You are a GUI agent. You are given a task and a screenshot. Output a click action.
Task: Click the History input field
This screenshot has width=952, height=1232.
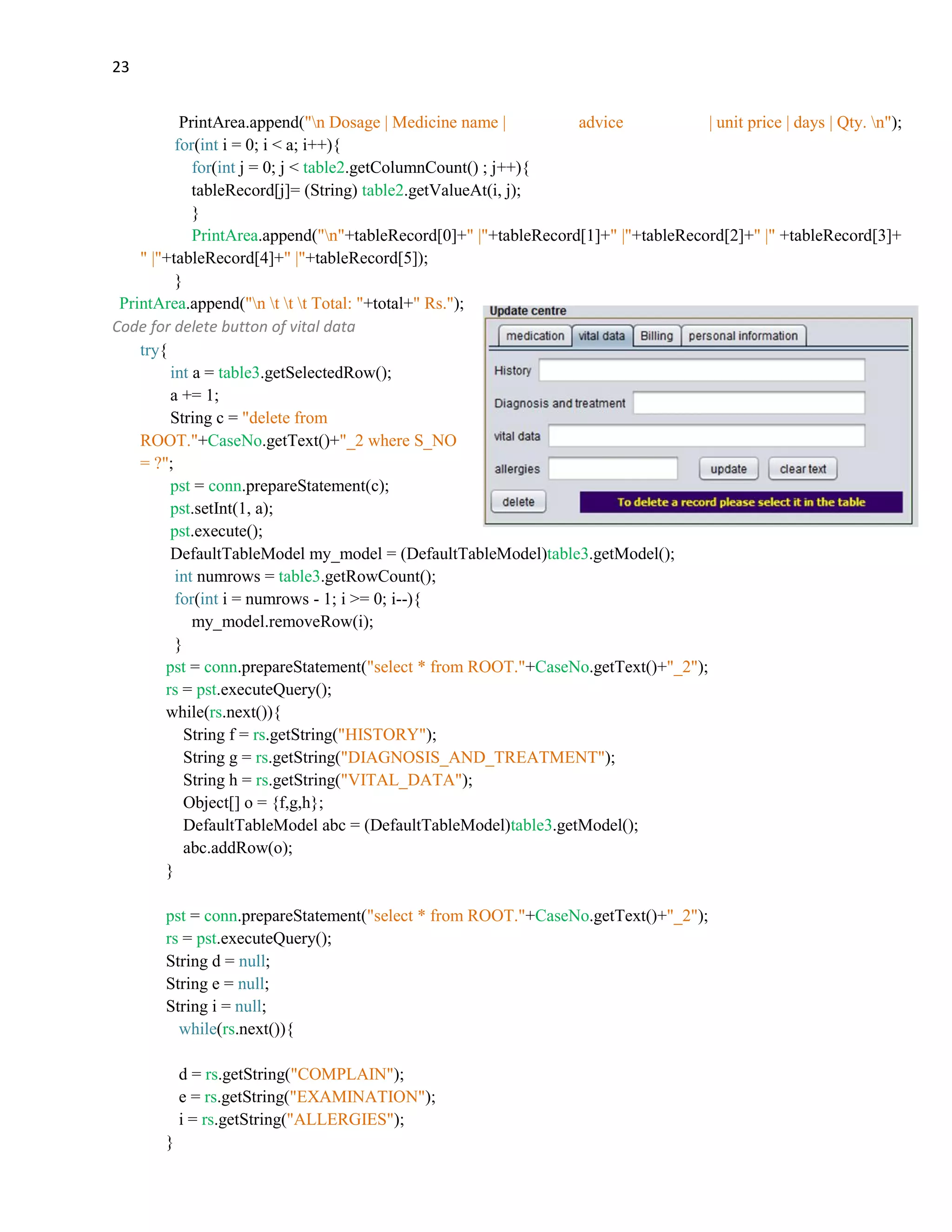pos(701,370)
